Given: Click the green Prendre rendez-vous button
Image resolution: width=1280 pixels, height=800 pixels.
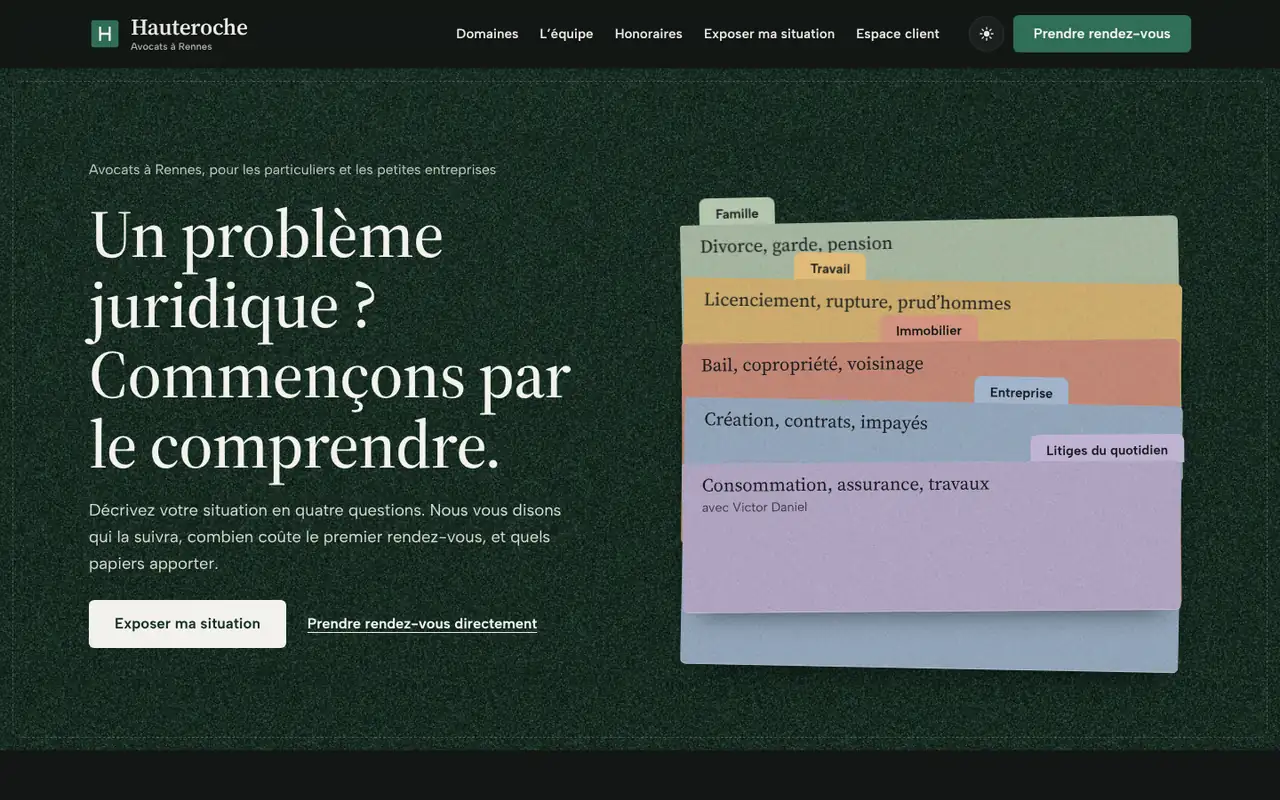Looking at the screenshot, I should coord(1102,34).
